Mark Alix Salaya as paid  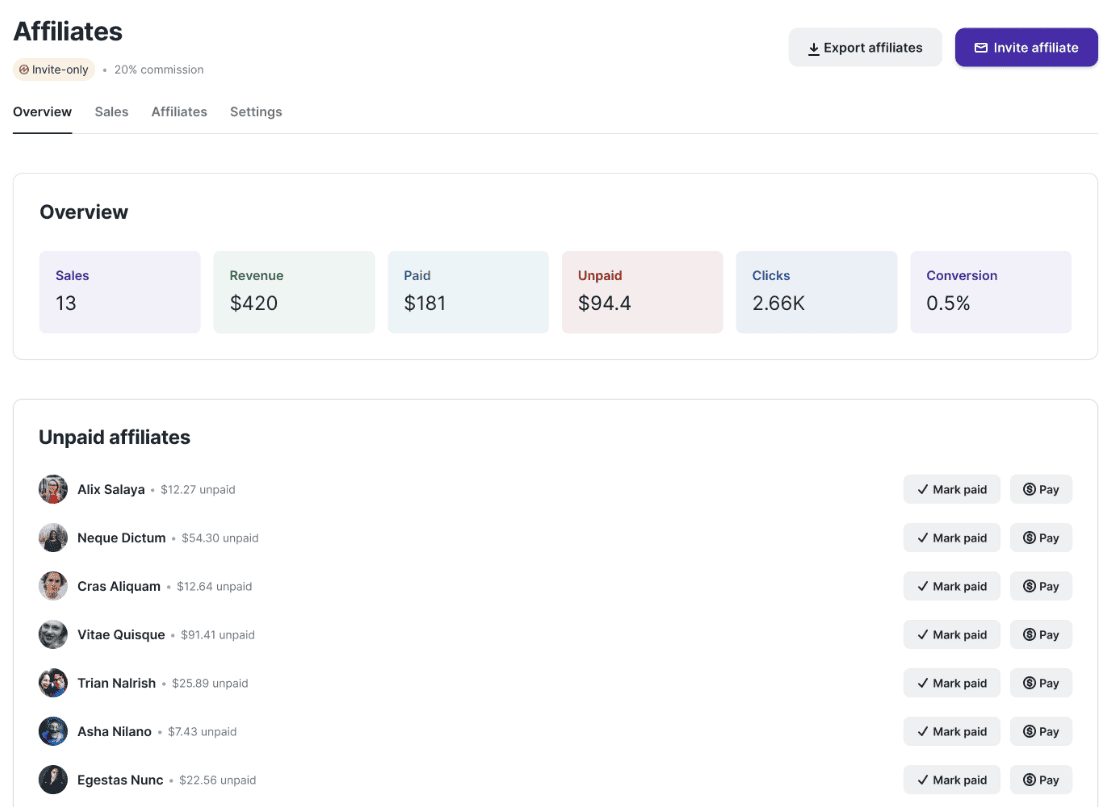(951, 490)
